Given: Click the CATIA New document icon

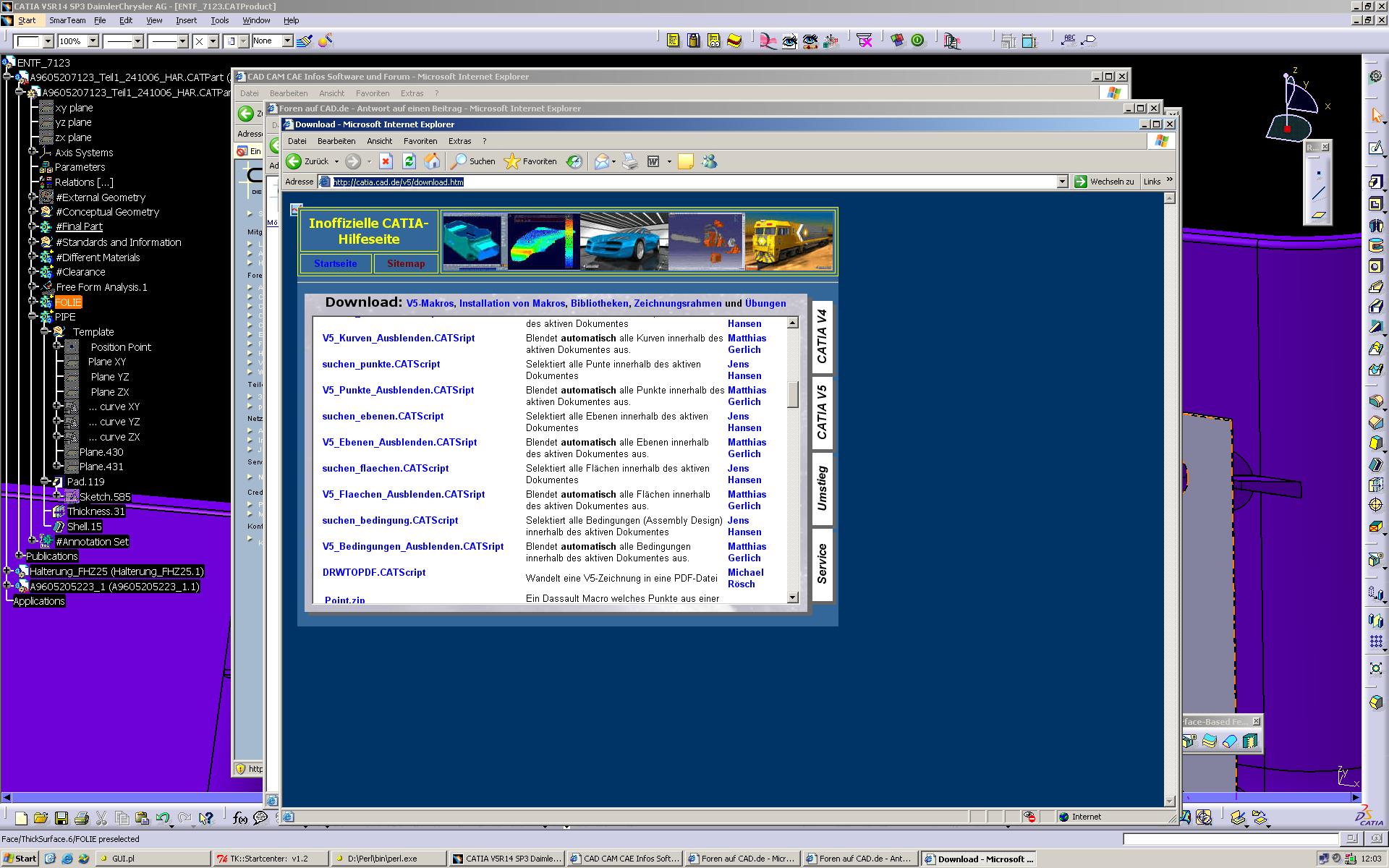Looking at the screenshot, I should coord(21,818).
